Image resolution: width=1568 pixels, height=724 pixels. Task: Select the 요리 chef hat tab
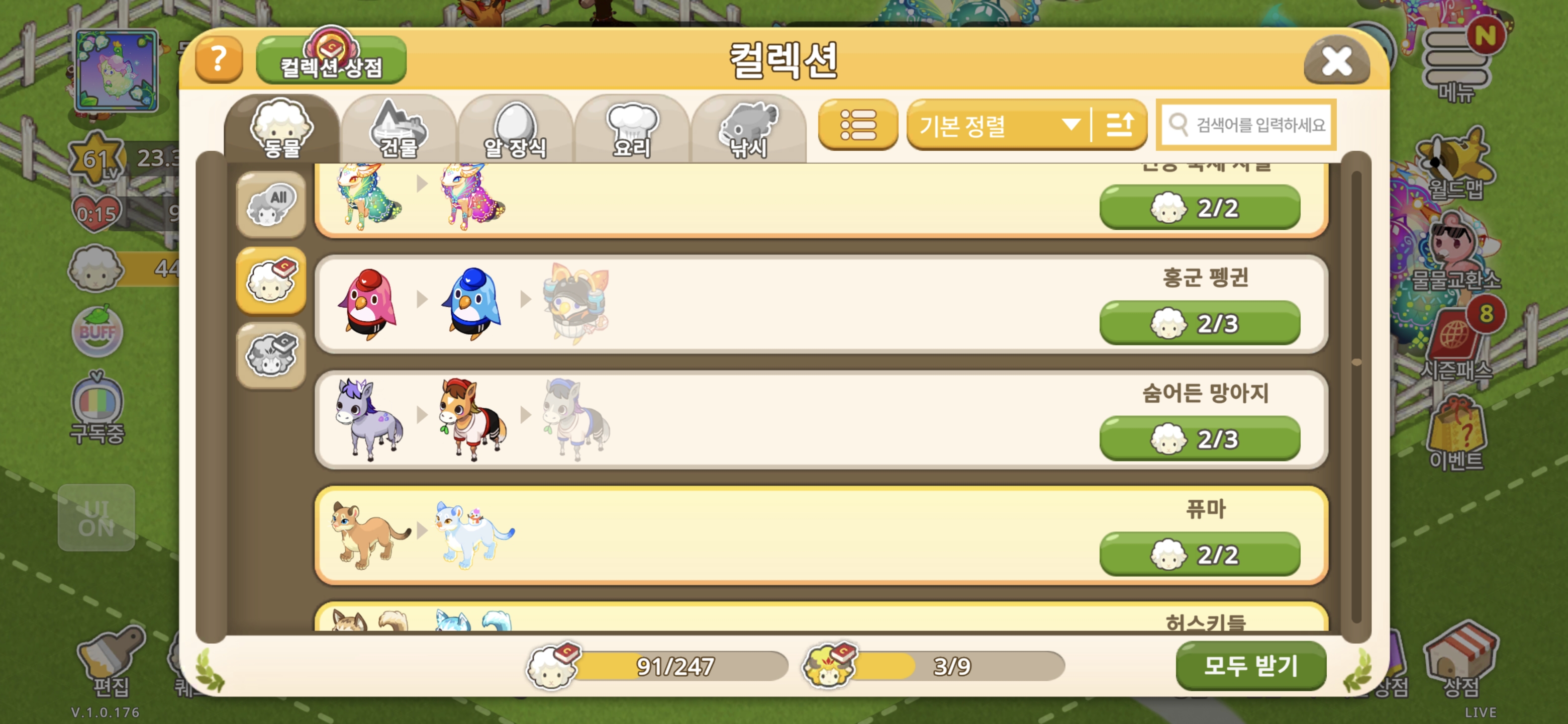[632, 129]
